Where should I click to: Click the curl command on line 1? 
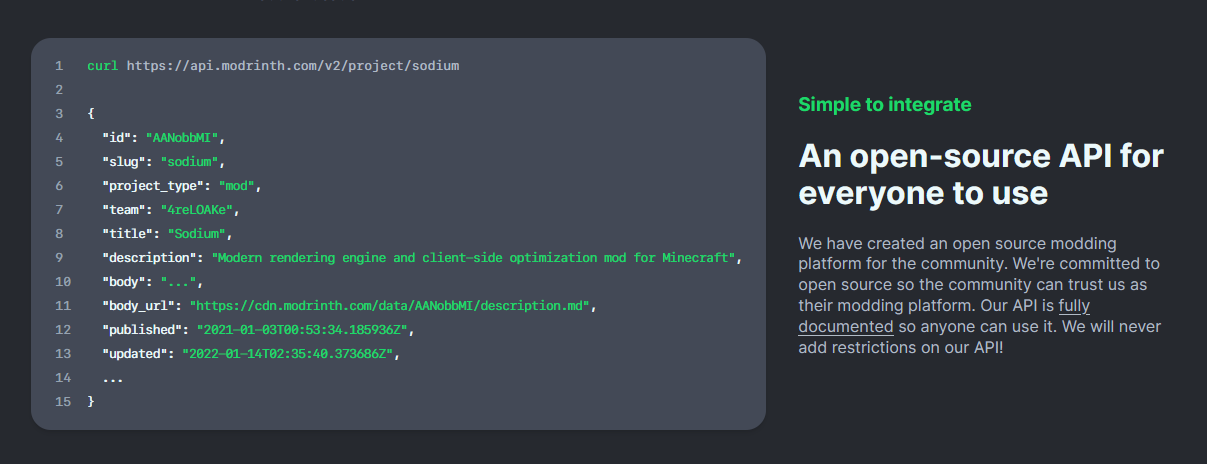102,66
